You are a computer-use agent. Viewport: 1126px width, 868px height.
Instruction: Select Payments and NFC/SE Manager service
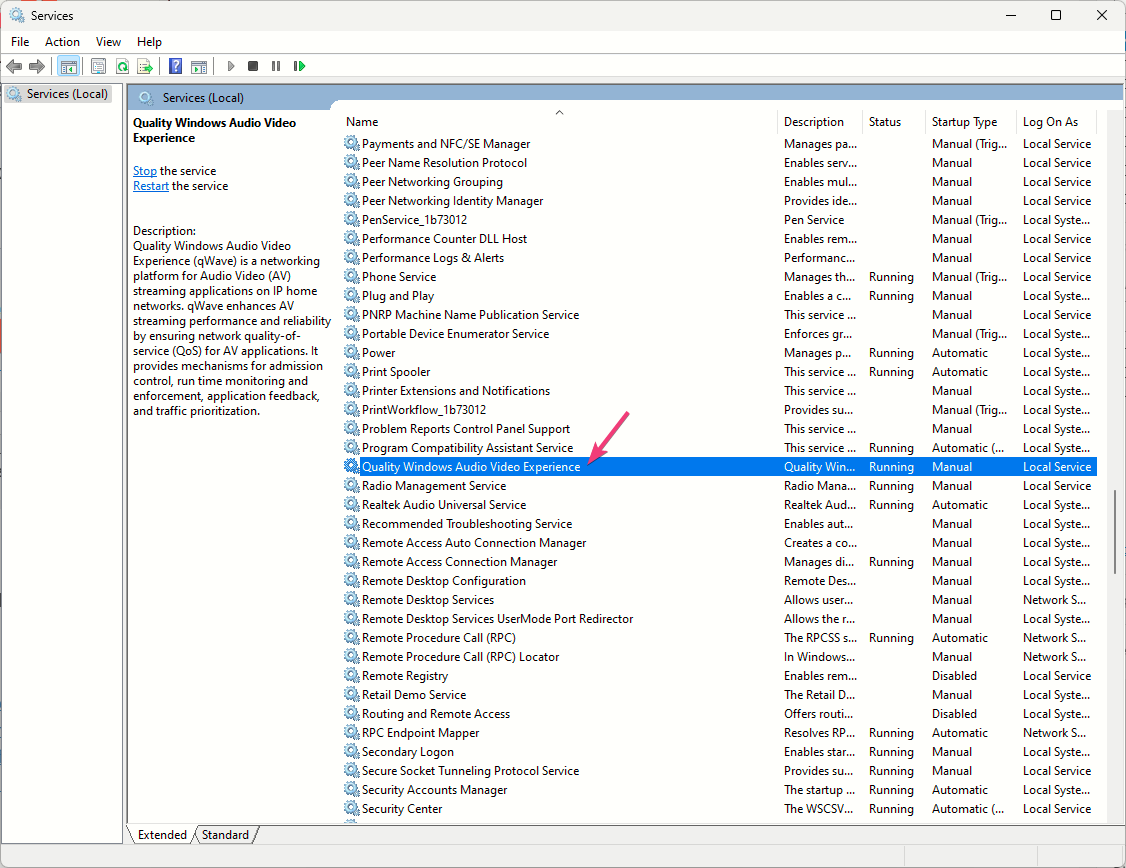tap(720, 144)
